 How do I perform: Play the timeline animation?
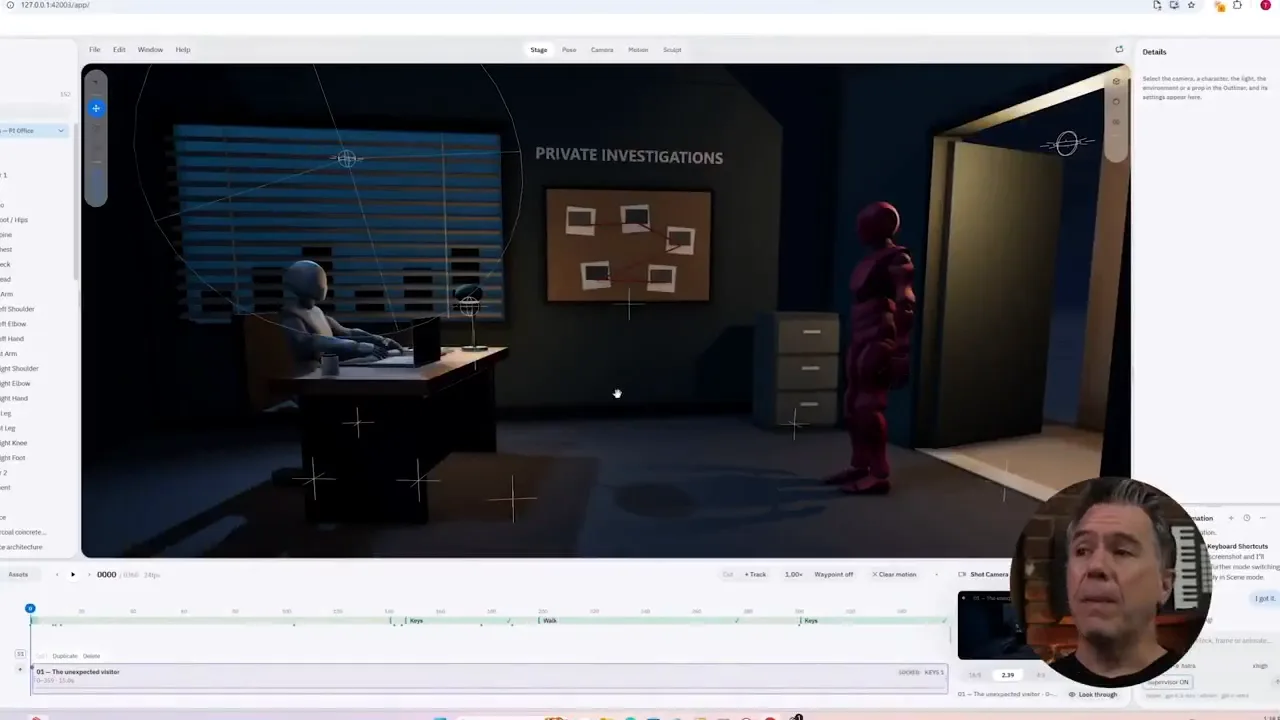click(72, 574)
